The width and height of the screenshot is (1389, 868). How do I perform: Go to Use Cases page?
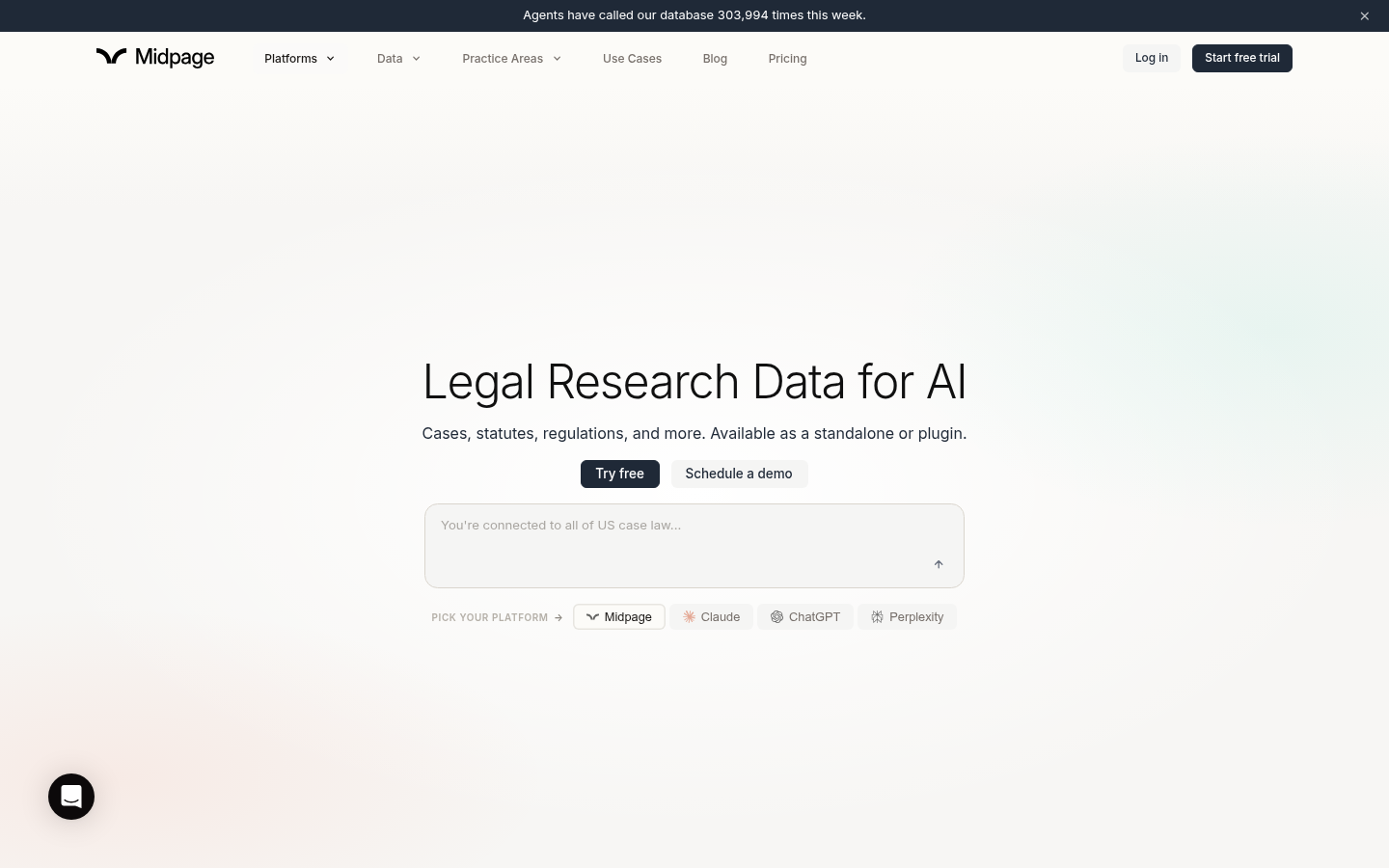pyautogui.click(x=632, y=59)
